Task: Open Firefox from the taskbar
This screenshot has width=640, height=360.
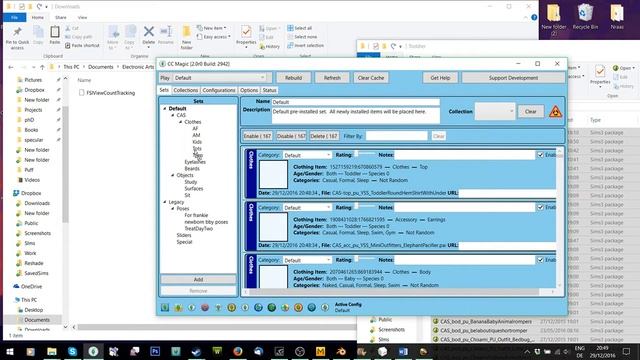Action: pos(238,351)
